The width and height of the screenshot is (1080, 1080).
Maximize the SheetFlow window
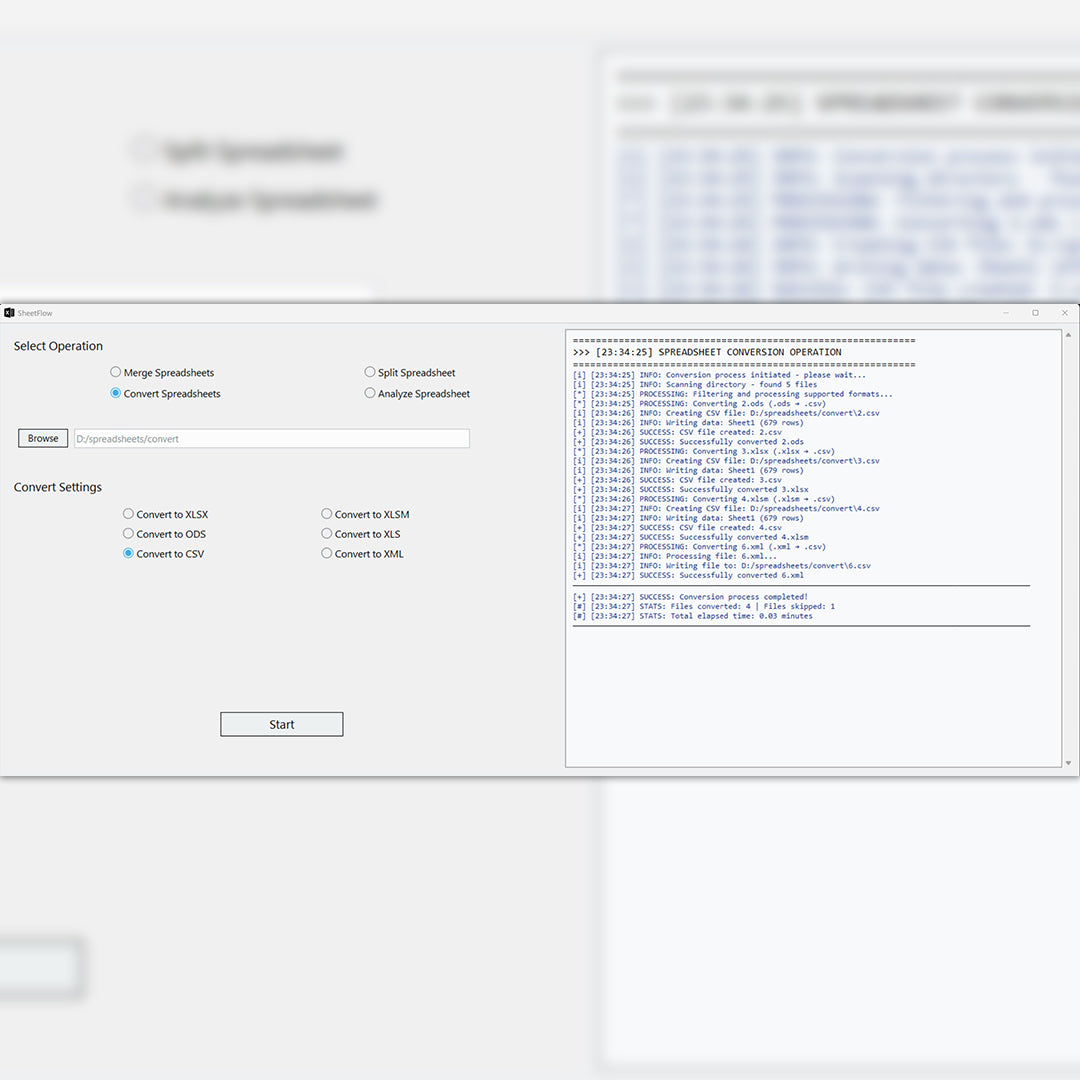click(1035, 313)
